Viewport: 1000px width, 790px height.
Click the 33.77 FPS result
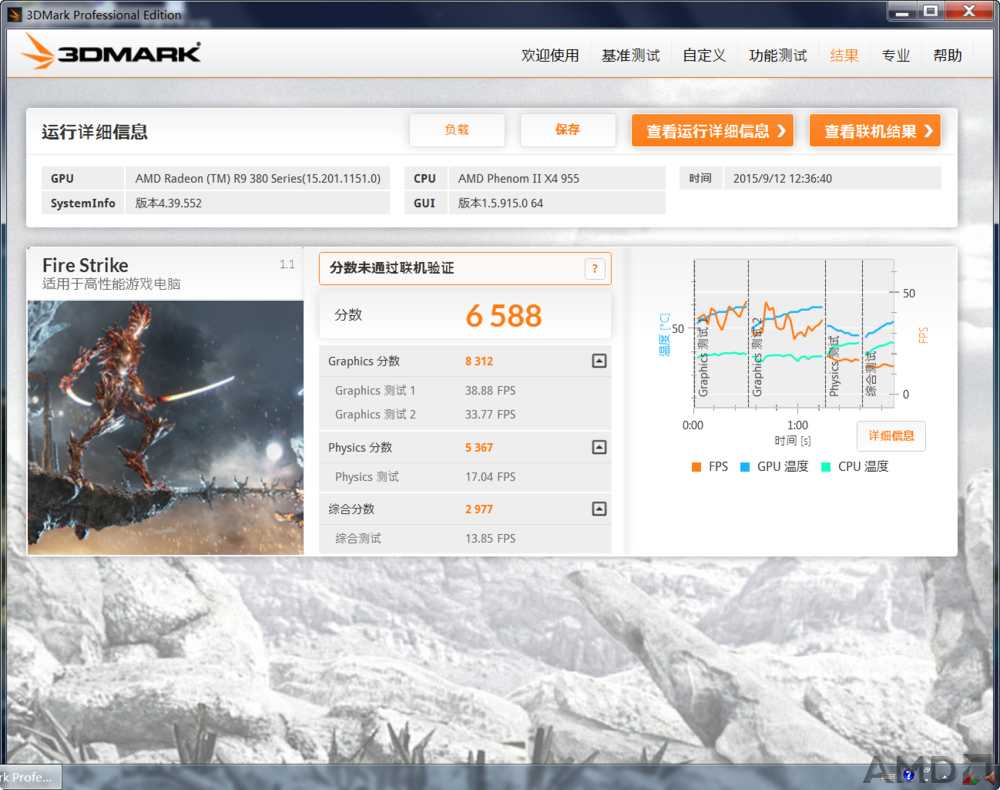coord(490,414)
